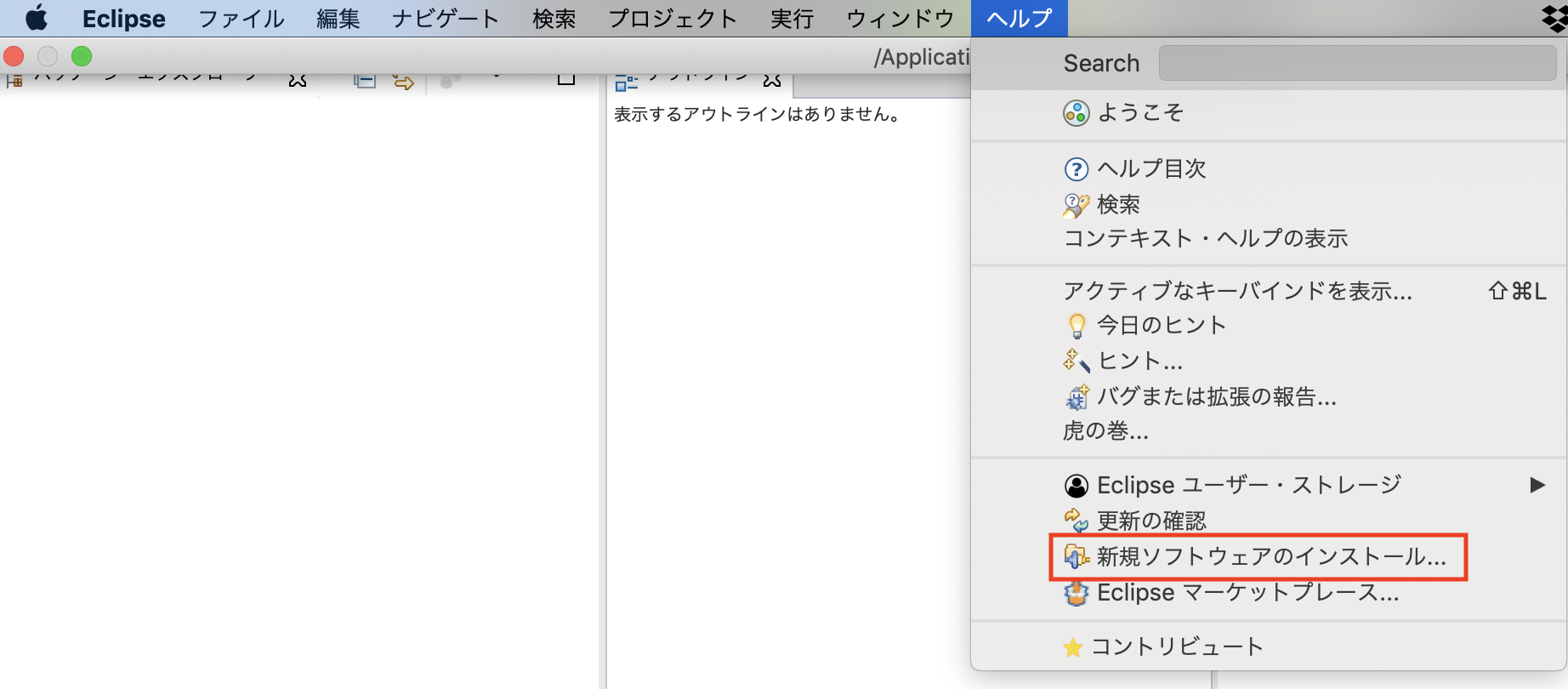Click the star icon beside コントリビュート
Screen dimensions: 1568x689
coord(1073,648)
